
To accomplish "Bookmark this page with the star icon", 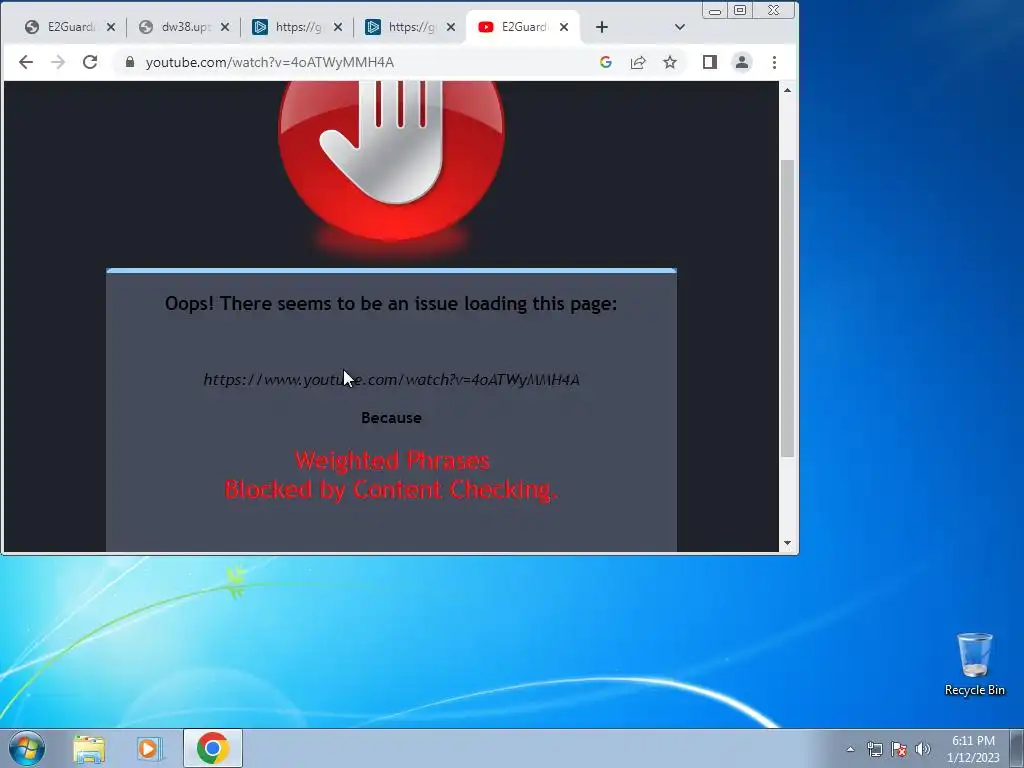I will coord(669,62).
